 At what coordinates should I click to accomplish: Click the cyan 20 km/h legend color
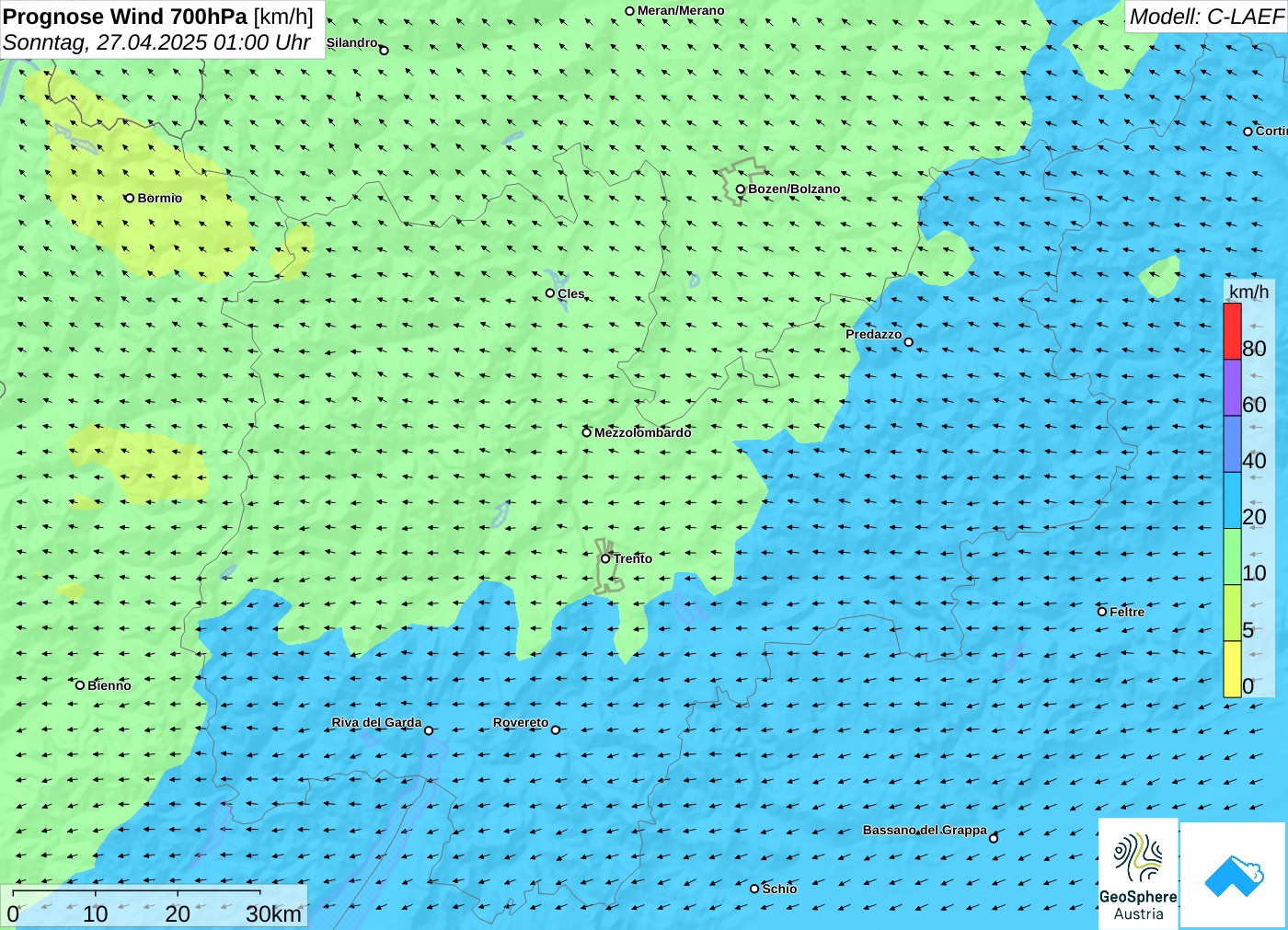[1233, 500]
